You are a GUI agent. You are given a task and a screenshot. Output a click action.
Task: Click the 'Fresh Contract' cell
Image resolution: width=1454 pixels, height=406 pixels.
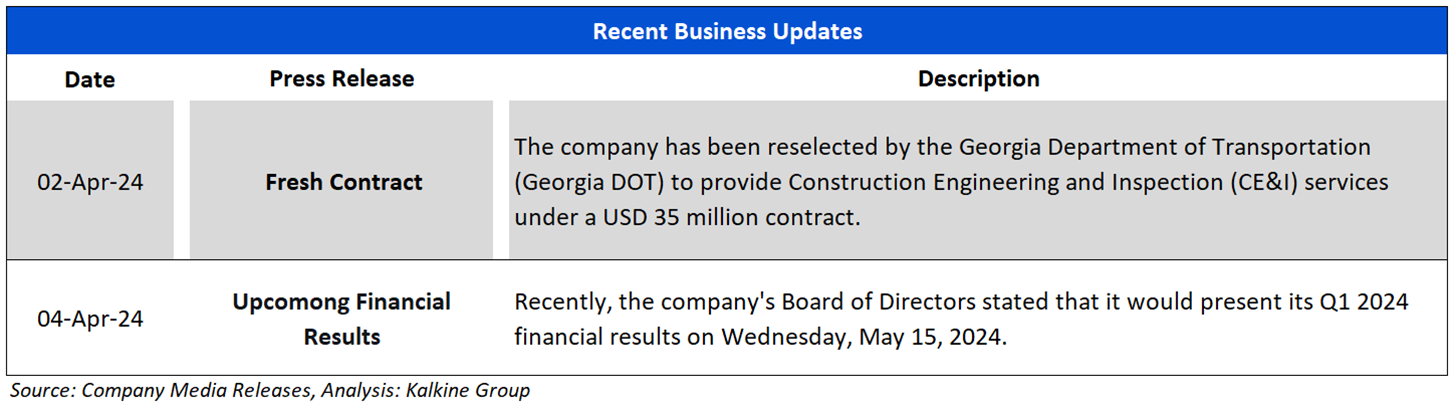pos(343,183)
